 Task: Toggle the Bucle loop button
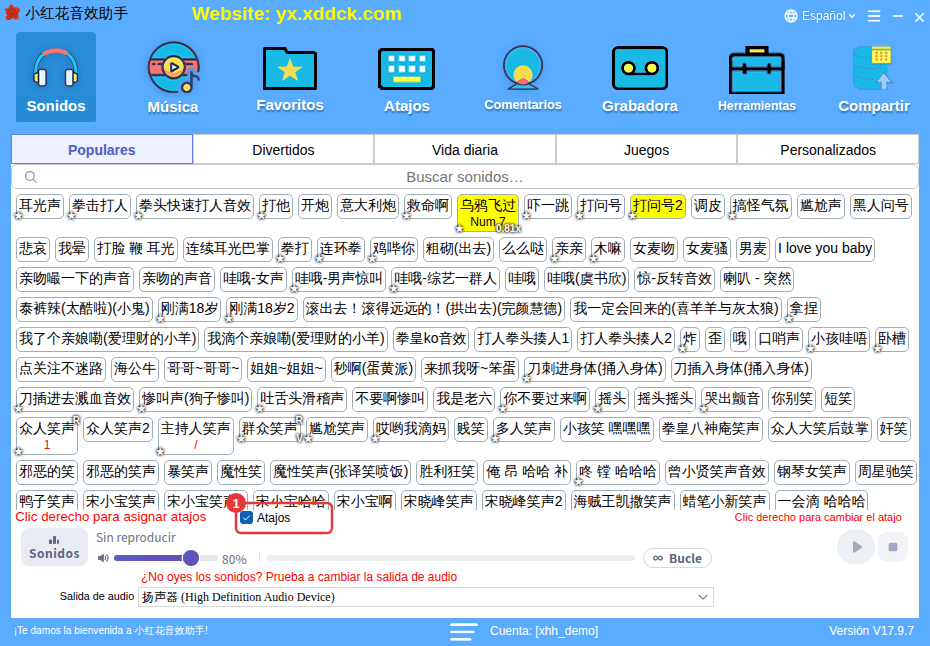(677, 558)
